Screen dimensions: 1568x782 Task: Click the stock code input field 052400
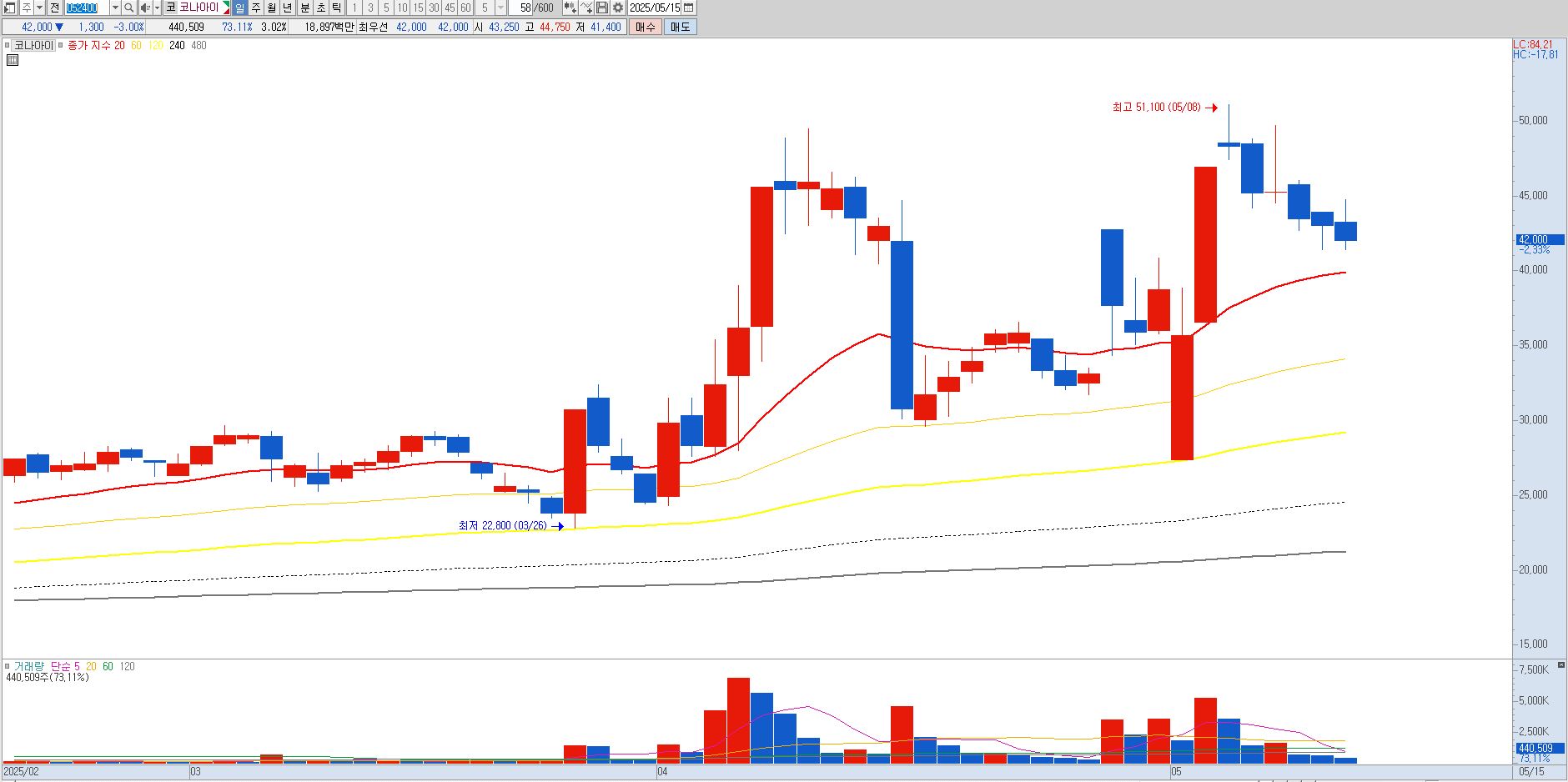87,8
